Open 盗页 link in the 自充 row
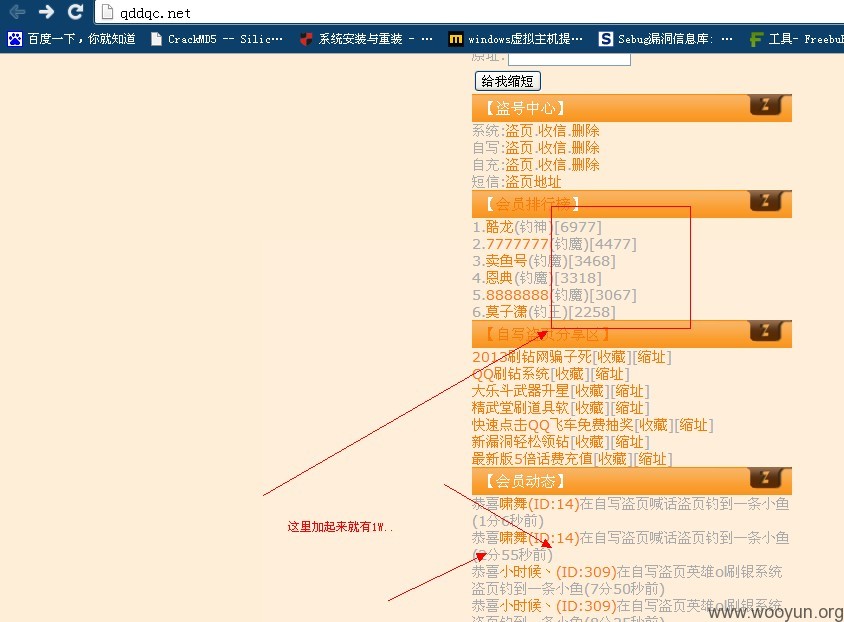The image size is (844, 622). coord(519,165)
